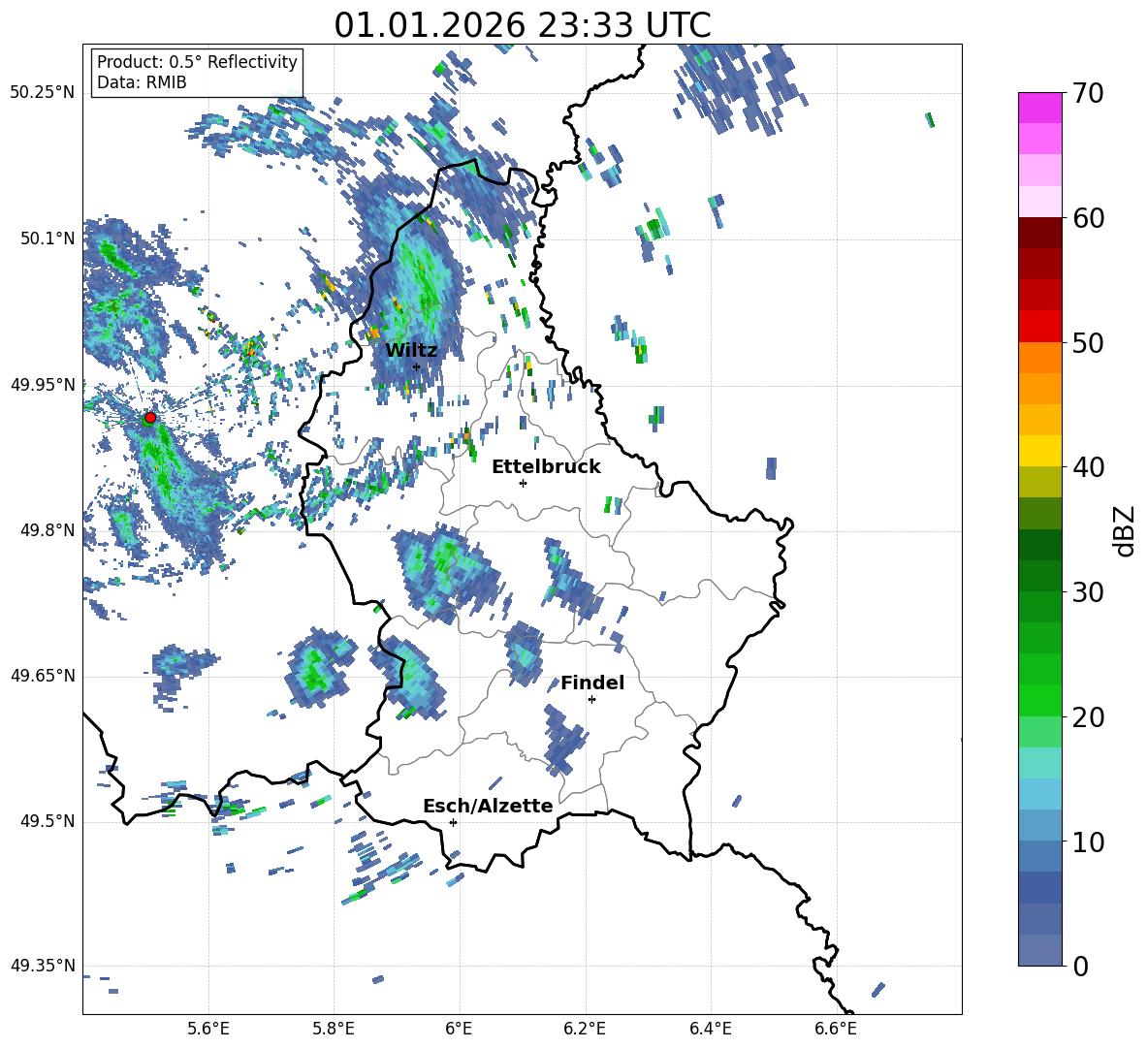Click the dark maroon colorbar swatch just below 60

(1039, 233)
